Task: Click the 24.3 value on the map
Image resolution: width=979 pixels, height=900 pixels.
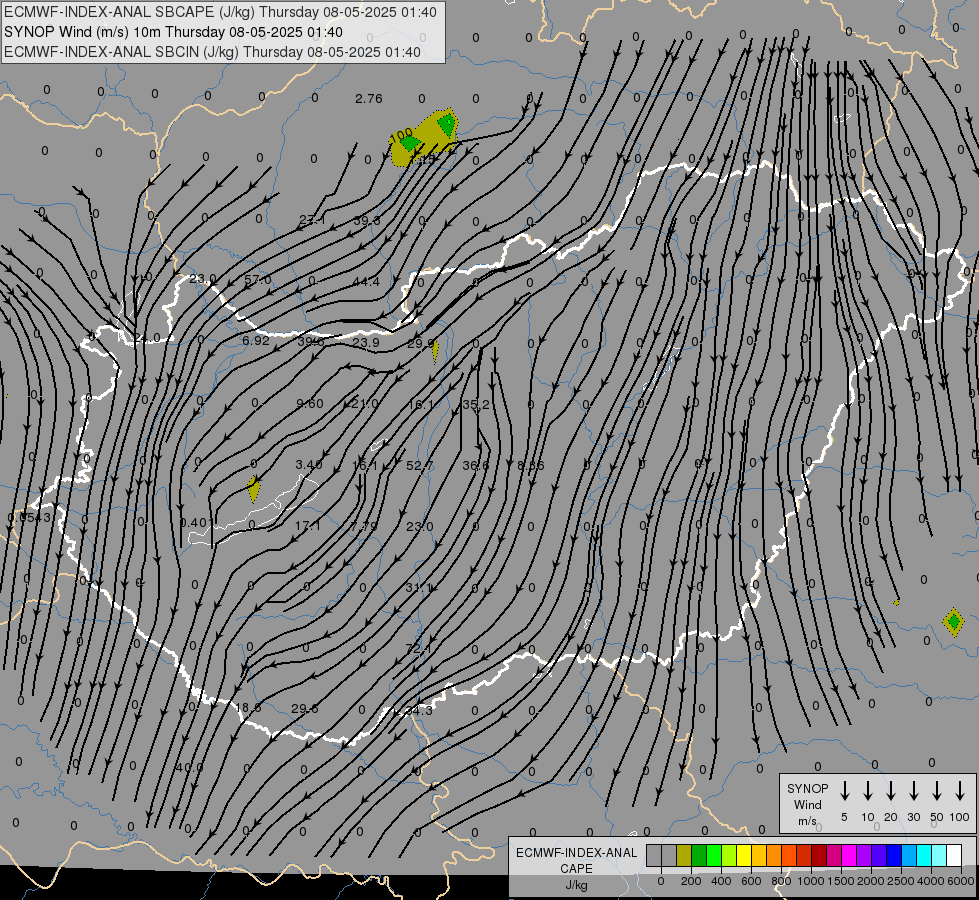Action: click(418, 710)
